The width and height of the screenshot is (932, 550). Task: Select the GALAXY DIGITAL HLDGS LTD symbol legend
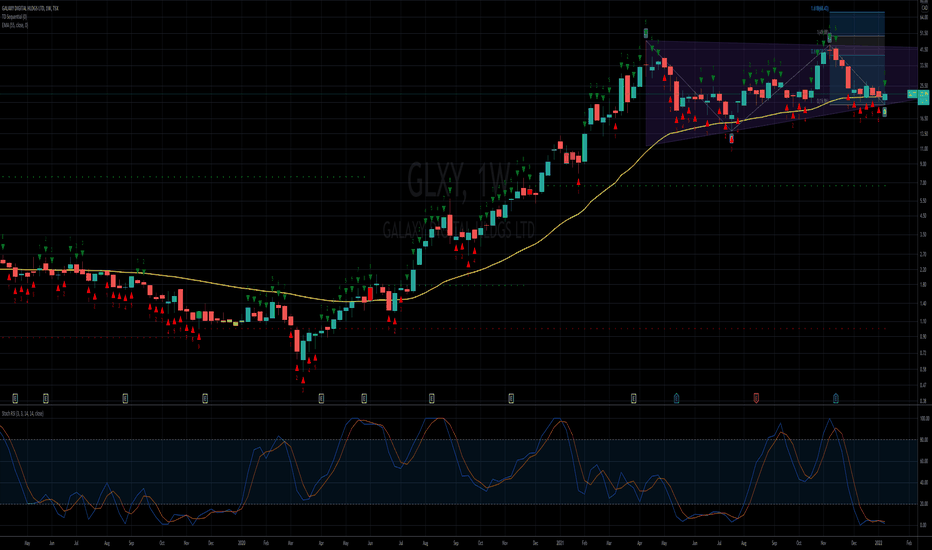[x=30, y=8]
